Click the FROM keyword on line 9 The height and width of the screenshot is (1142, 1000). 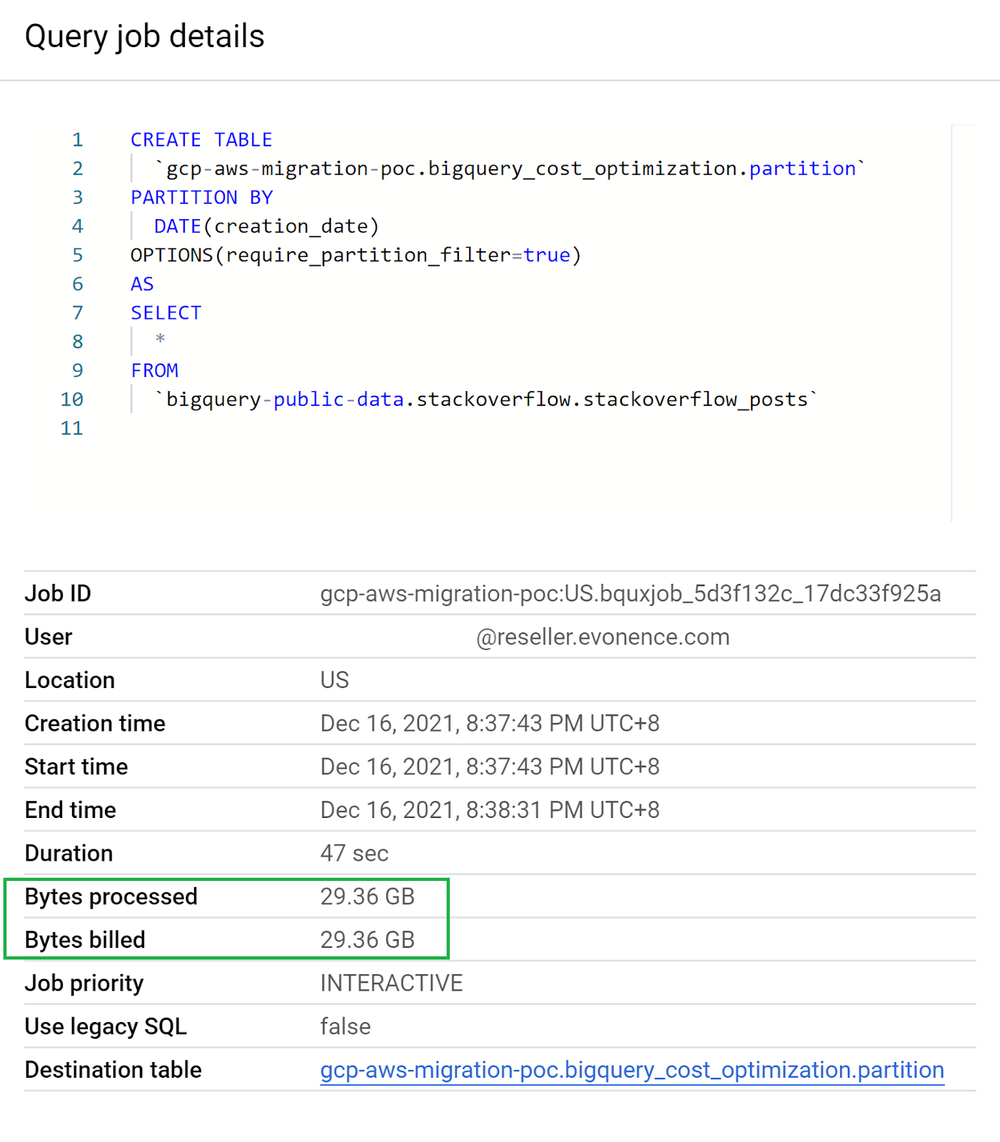(154, 370)
